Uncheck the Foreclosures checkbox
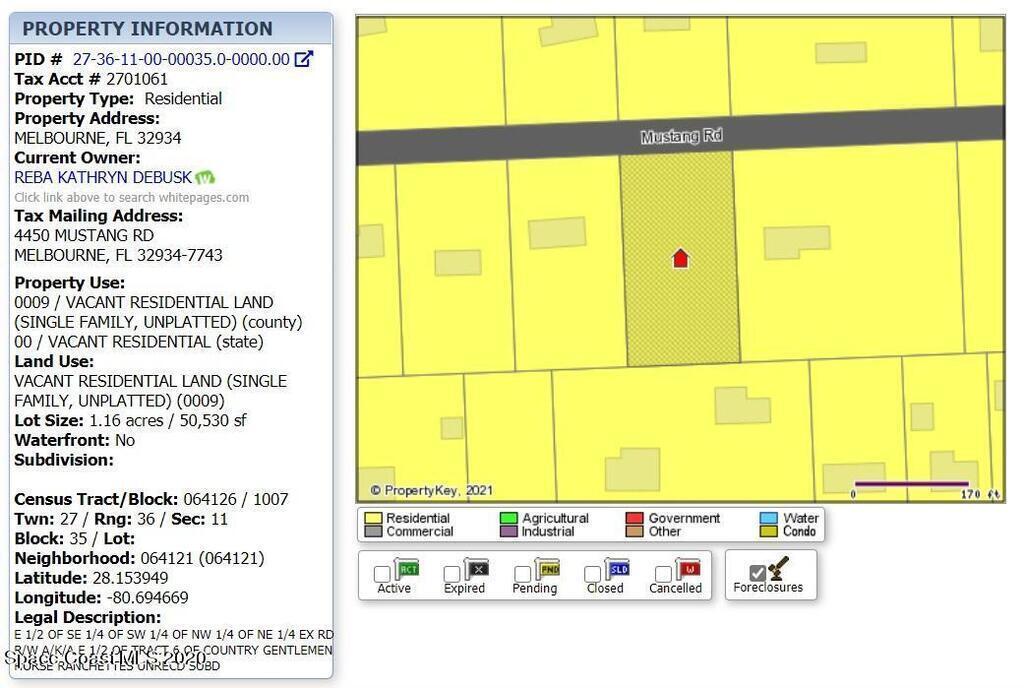Viewport: 1024px width, 688px height. point(757,573)
